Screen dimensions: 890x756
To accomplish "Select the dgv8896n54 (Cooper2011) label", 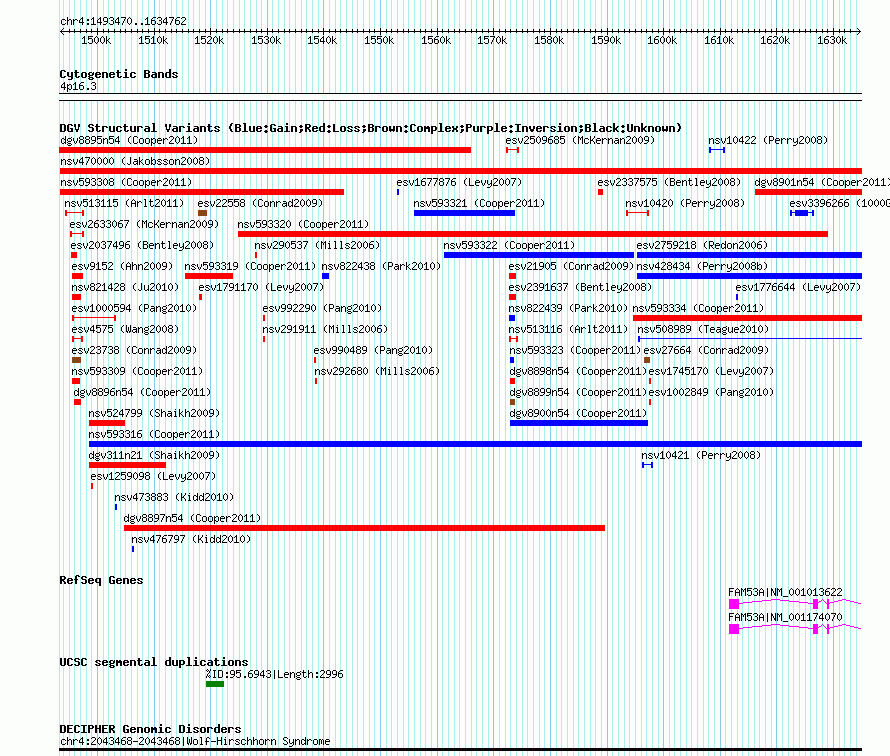I will click(x=142, y=392).
